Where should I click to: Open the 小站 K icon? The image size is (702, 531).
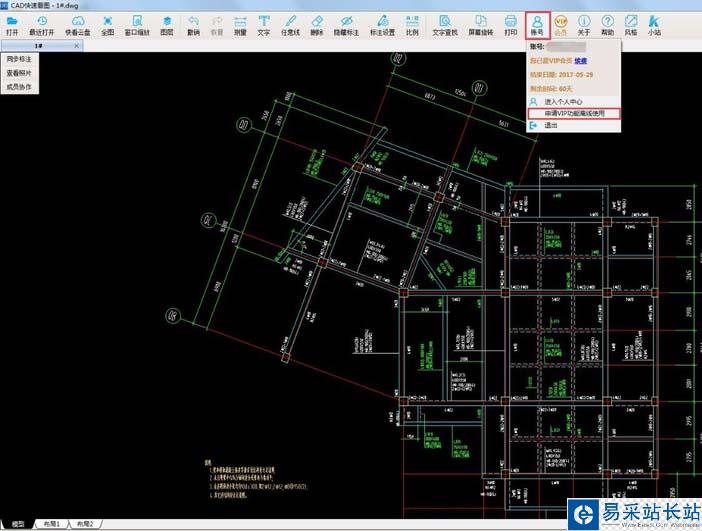click(x=654, y=26)
